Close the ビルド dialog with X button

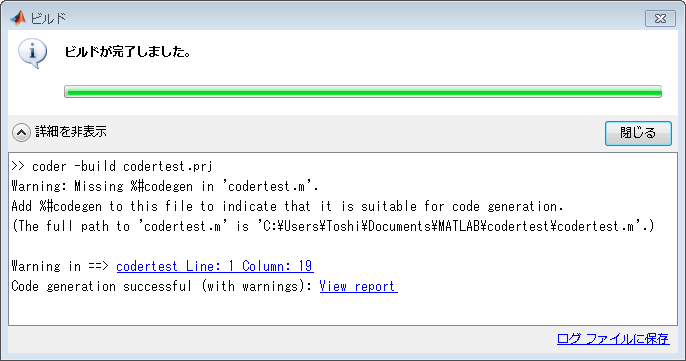[x=660, y=19]
